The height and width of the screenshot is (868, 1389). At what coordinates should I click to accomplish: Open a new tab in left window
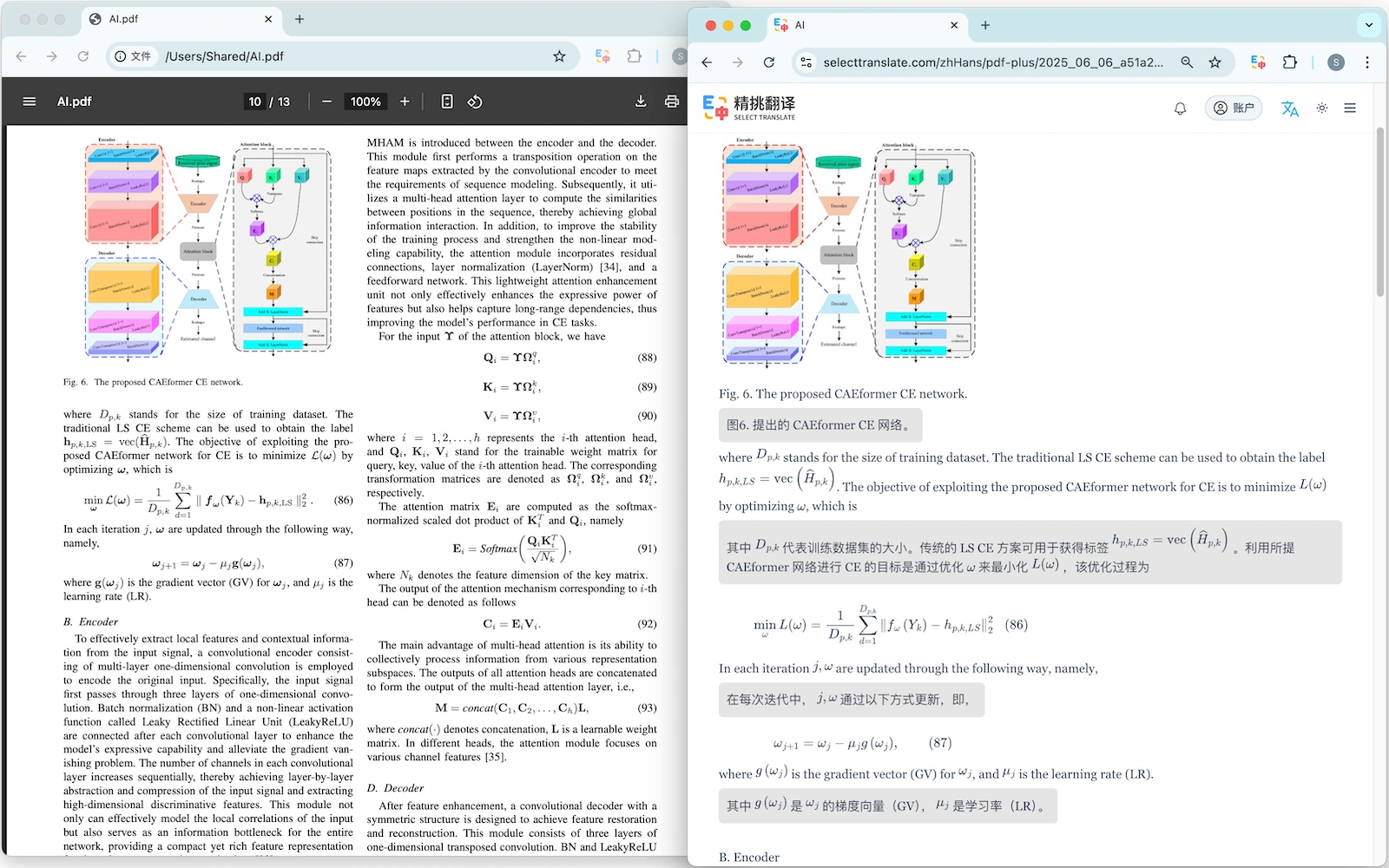(300, 19)
